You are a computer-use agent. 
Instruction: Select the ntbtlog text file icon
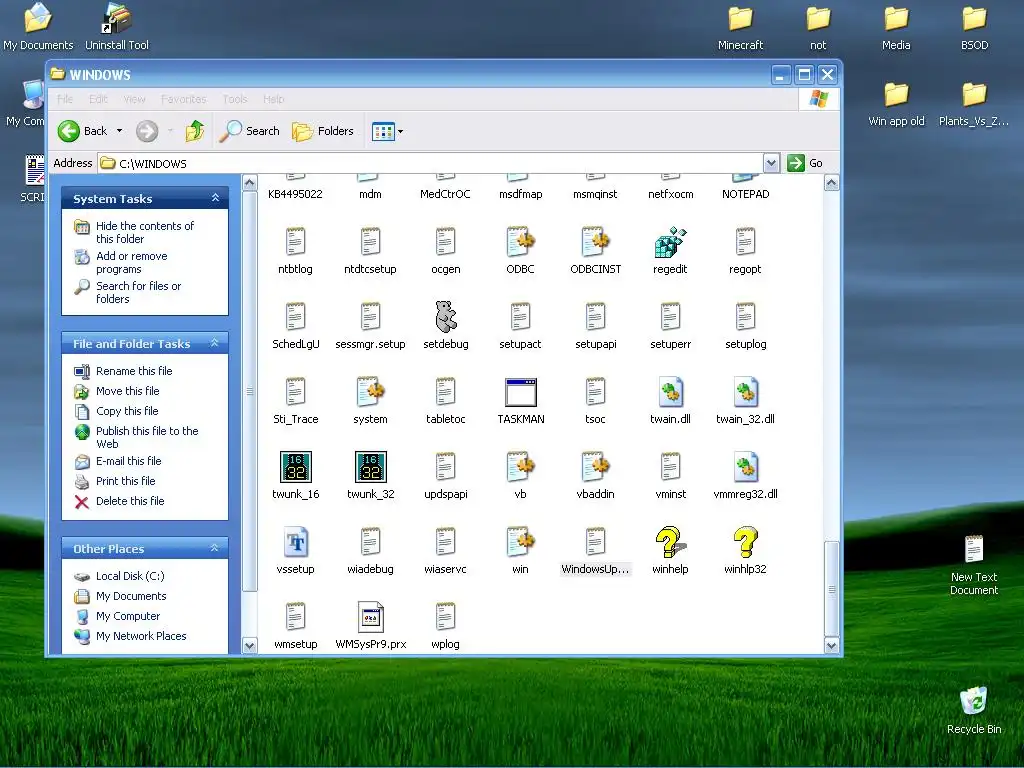(x=295, y=242)
